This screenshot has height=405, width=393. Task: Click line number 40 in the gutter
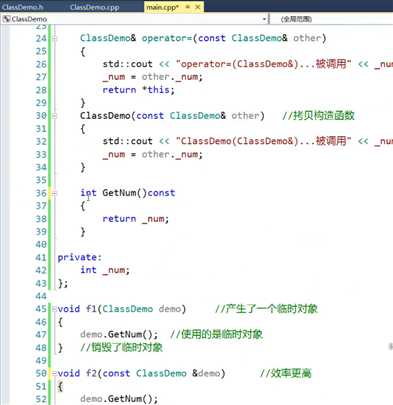[x=41, y=244]
